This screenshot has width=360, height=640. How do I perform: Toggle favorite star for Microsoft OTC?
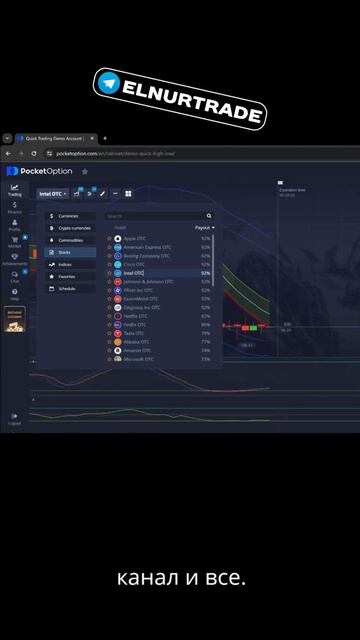109,359
